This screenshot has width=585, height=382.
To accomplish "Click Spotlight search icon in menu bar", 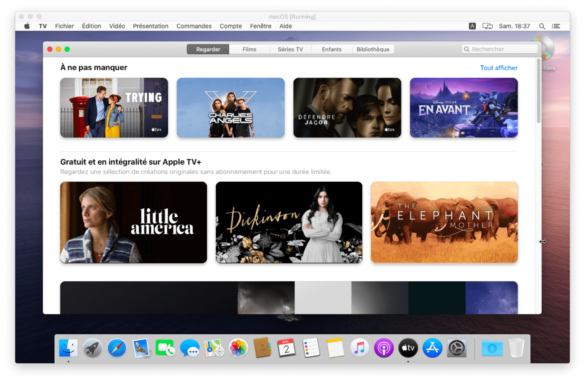I will pyautogui.click(x=542, y=26).
